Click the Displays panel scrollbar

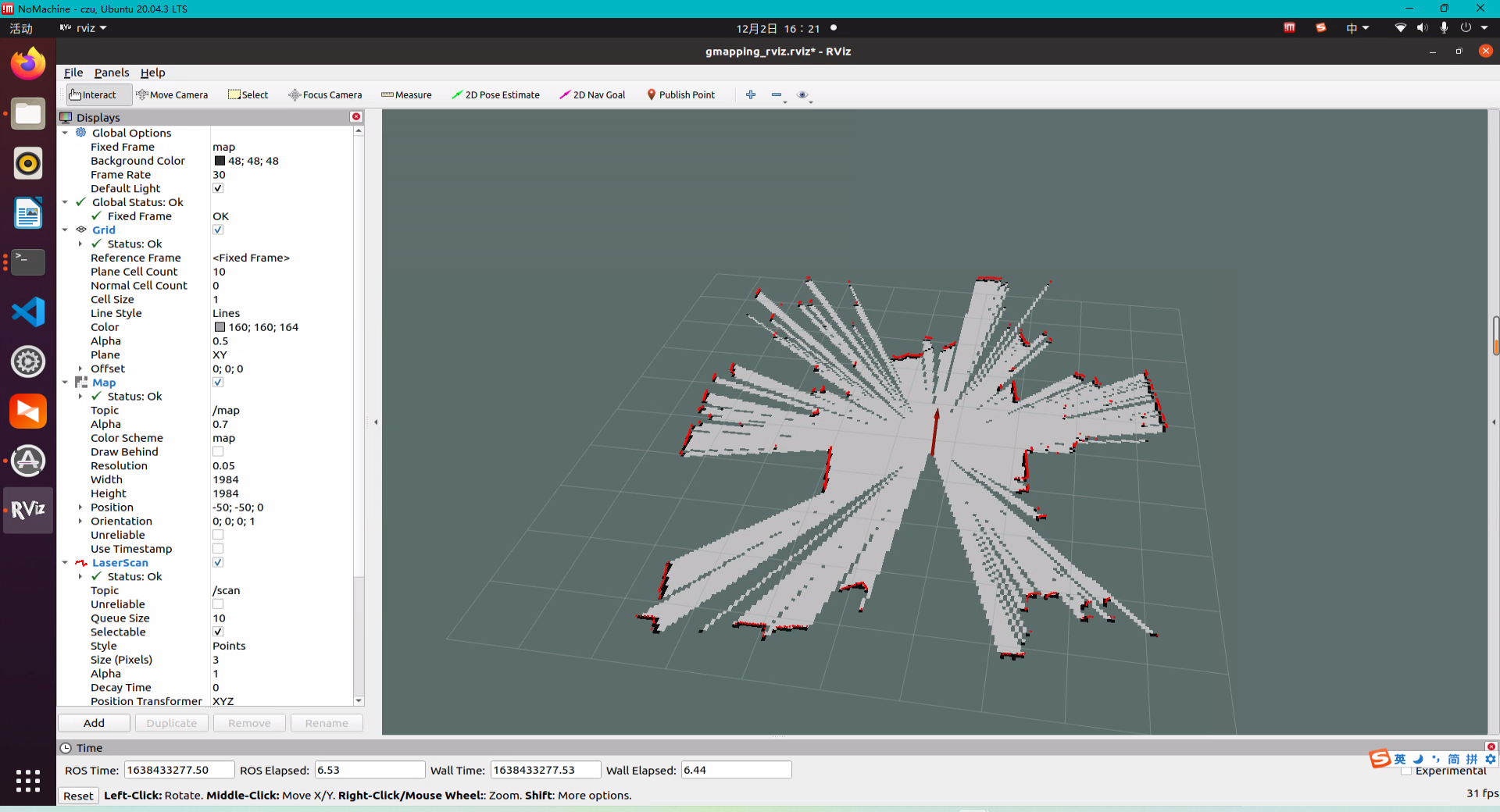click(x=359, y=355)
